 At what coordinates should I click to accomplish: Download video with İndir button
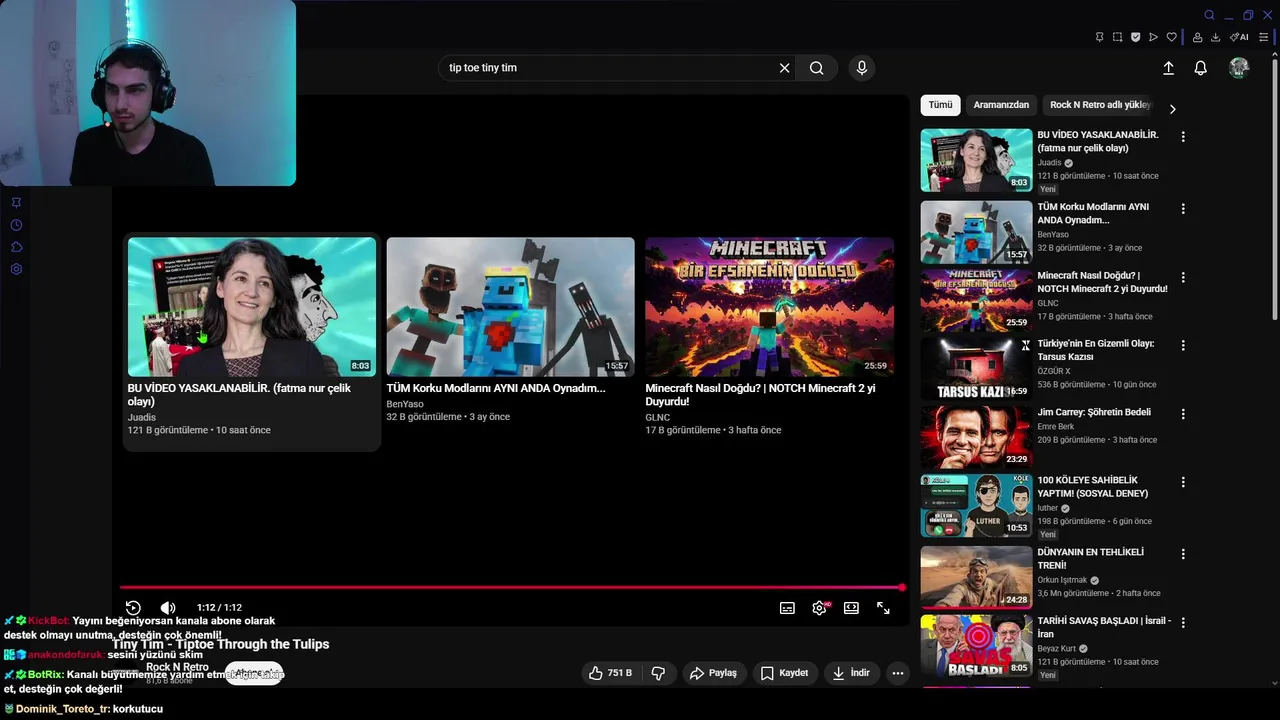click(851, 673)
